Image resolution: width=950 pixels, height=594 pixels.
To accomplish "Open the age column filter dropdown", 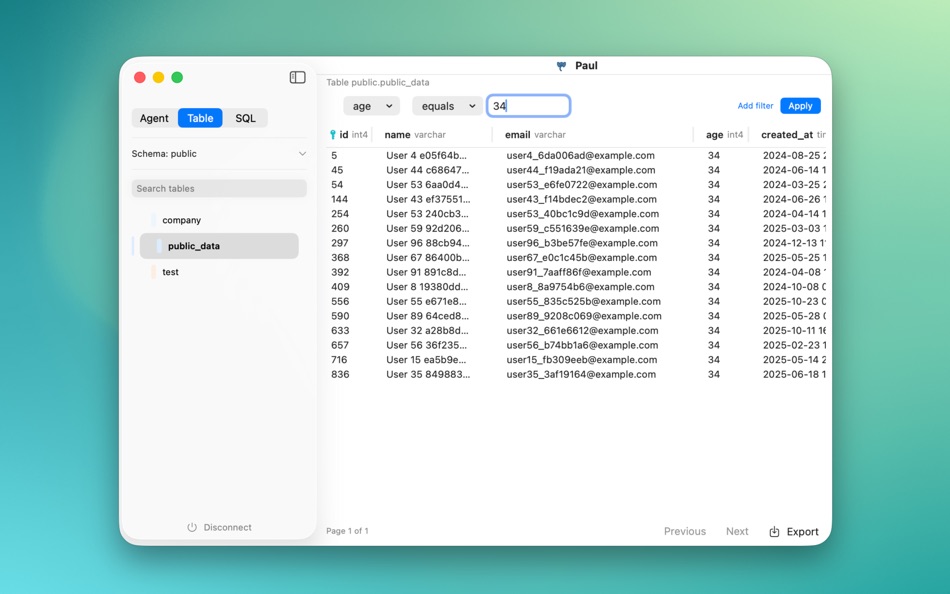I will click(371, 106).
